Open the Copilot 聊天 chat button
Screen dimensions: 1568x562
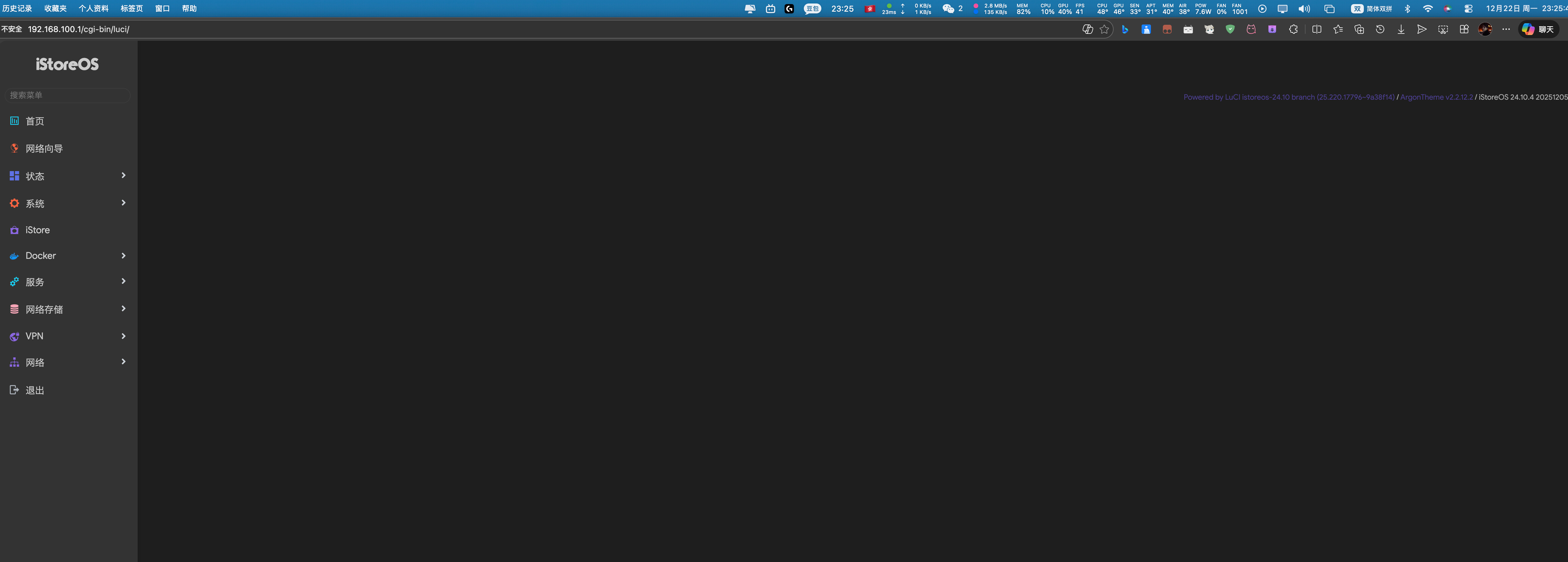click(1538, 29)
